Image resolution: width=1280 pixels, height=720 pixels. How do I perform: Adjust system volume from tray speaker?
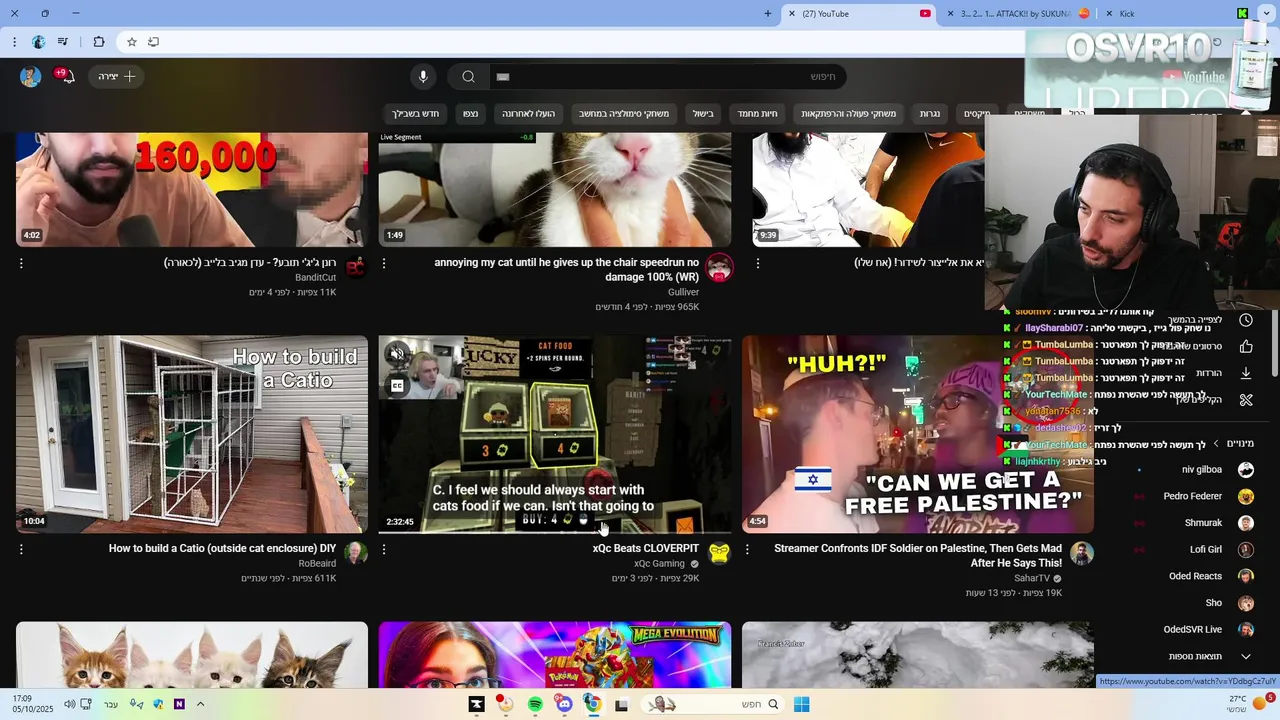point(69,704)
